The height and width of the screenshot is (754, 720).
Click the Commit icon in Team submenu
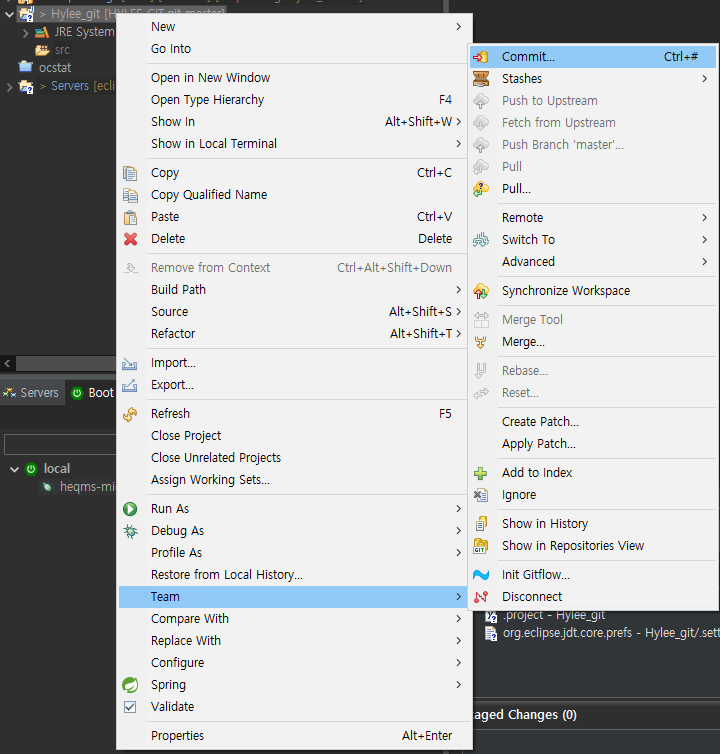tap(481, 57)
